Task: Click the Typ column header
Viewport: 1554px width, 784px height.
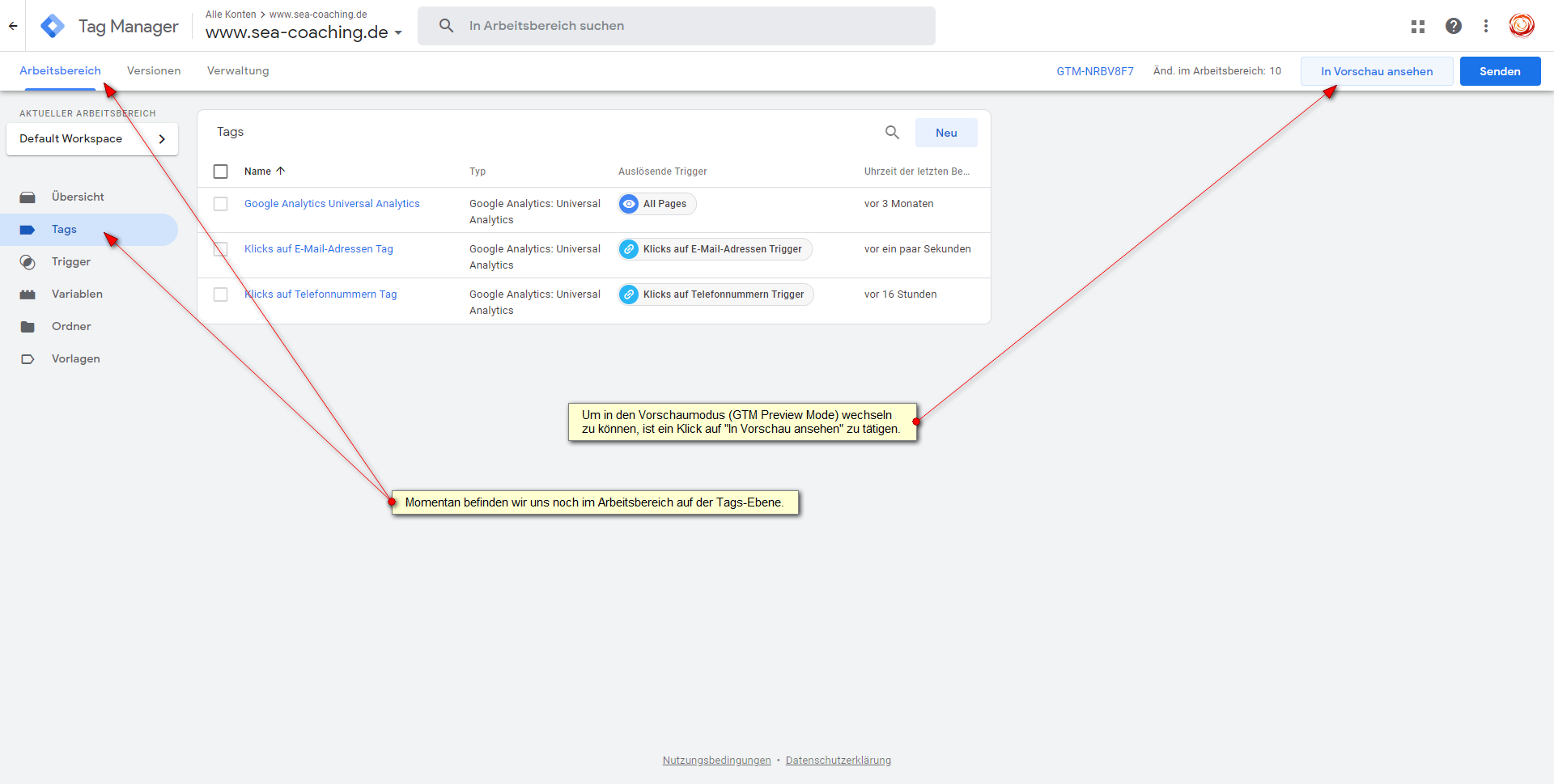Action: point(478,172)
